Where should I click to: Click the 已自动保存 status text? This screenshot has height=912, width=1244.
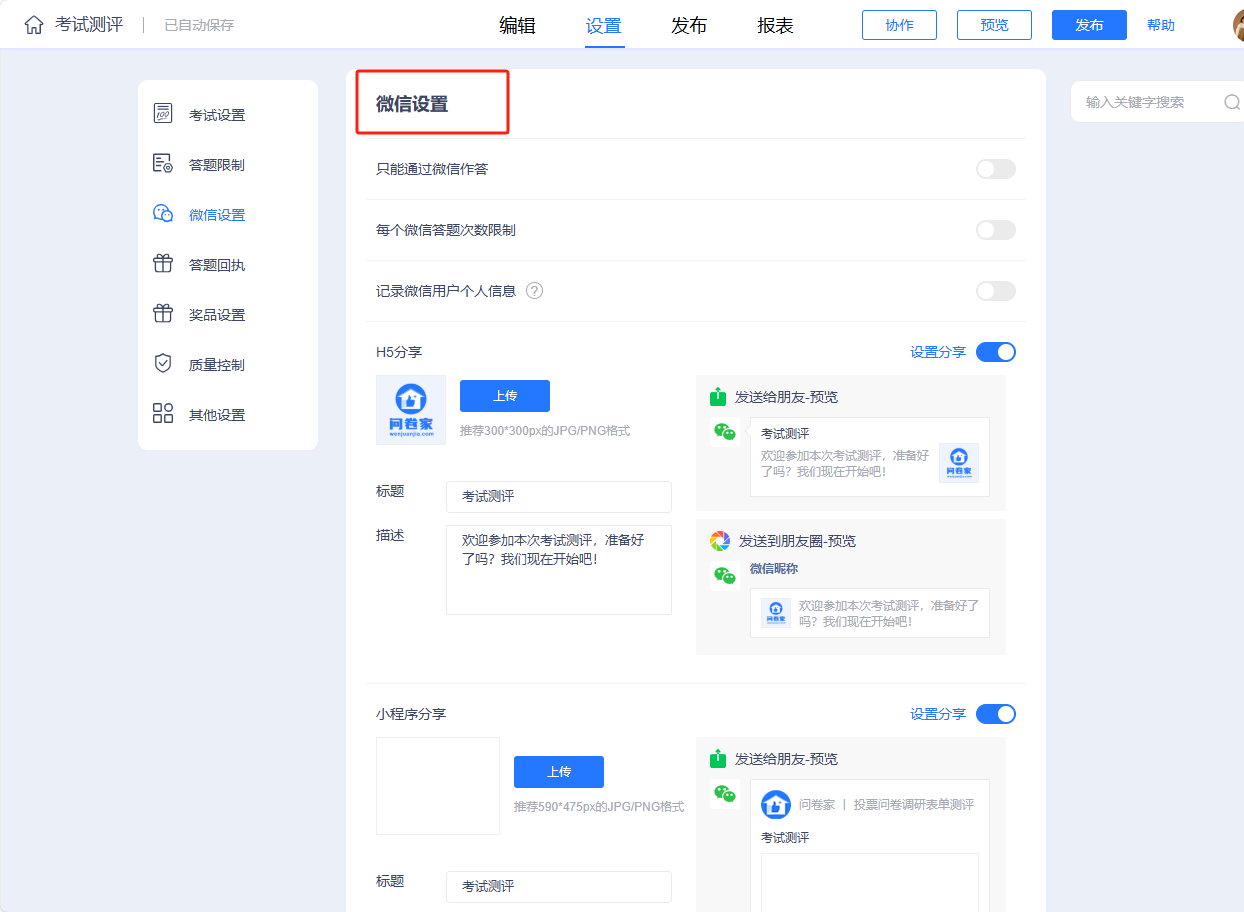tap(199, 25)
